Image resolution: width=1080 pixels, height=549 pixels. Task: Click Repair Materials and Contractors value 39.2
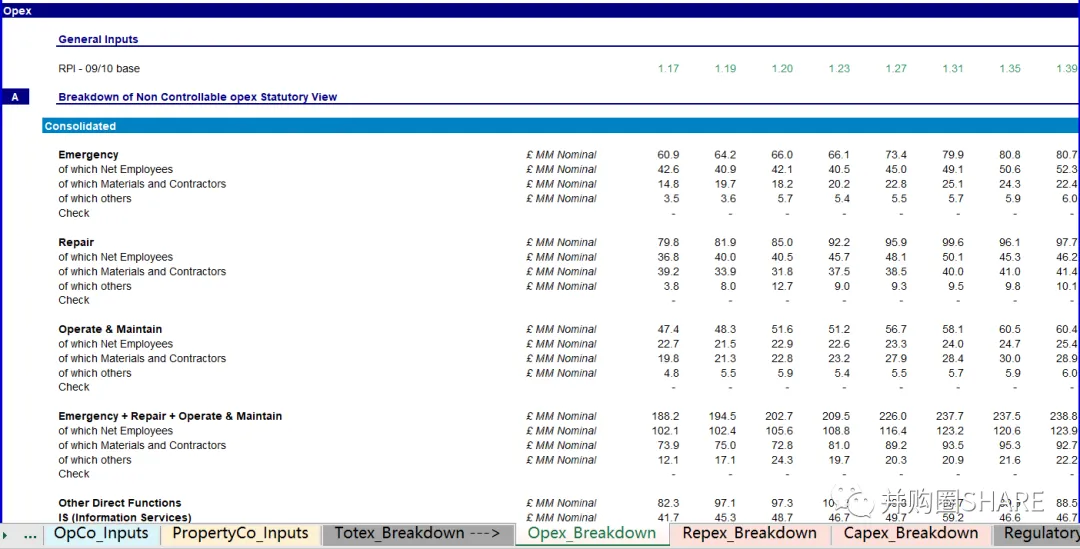coord(668,271)
